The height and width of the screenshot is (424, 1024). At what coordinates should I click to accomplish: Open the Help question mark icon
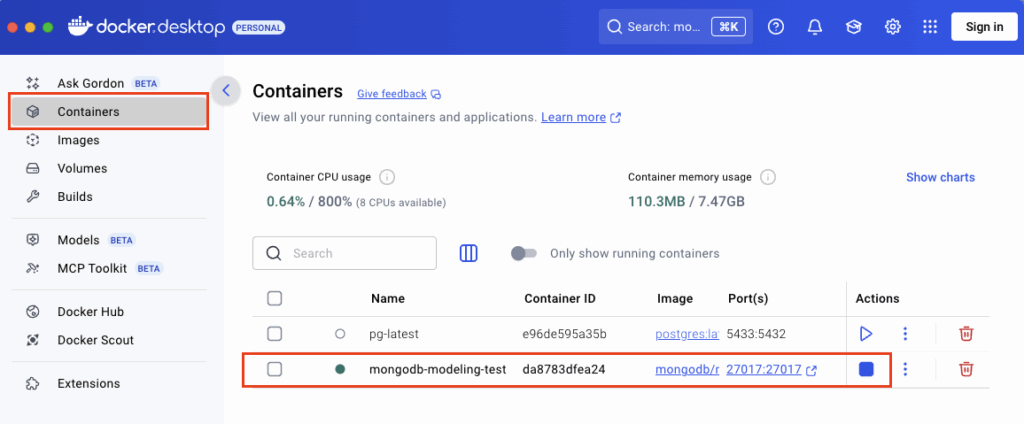[775, 27]
